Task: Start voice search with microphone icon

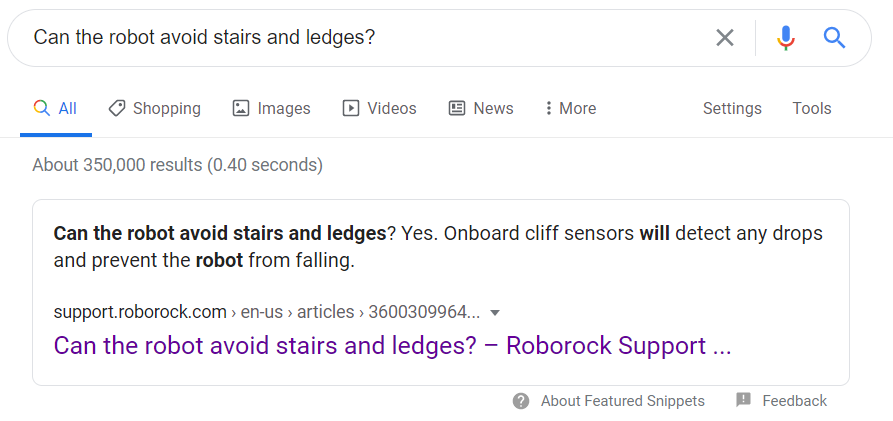Action: (x=786, y=38)
